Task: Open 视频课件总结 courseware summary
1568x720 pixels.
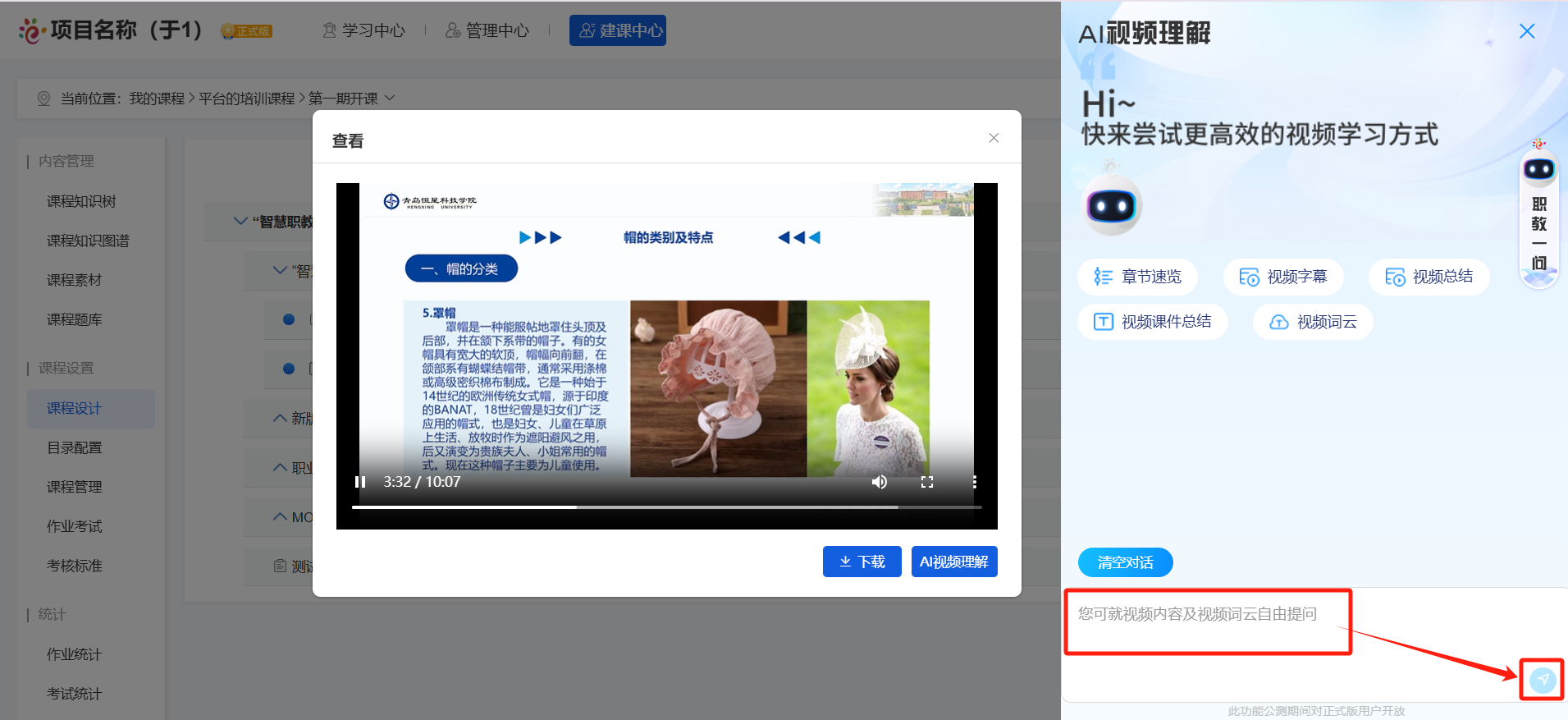Action: (1152, 322)
